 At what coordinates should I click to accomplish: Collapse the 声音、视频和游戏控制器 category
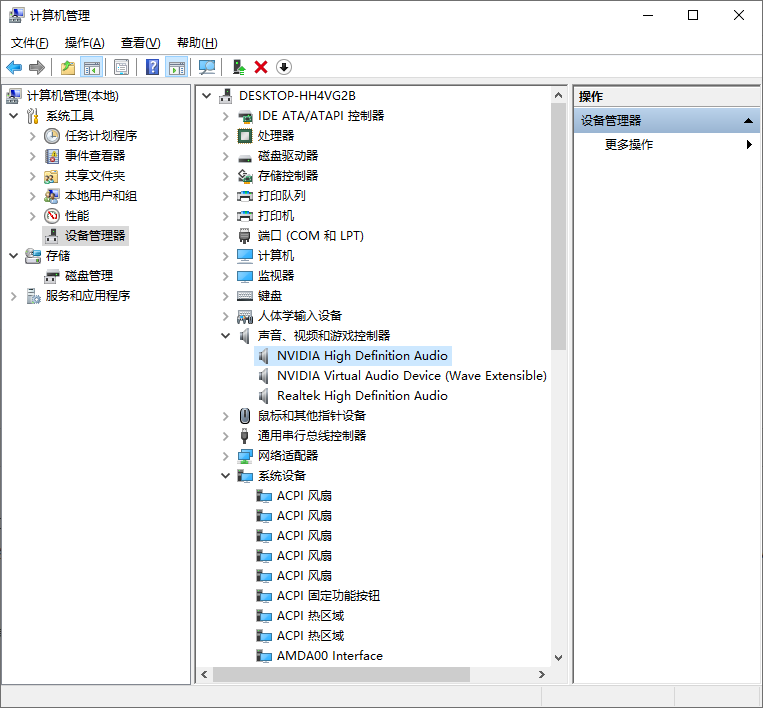[x=225, y=336]
